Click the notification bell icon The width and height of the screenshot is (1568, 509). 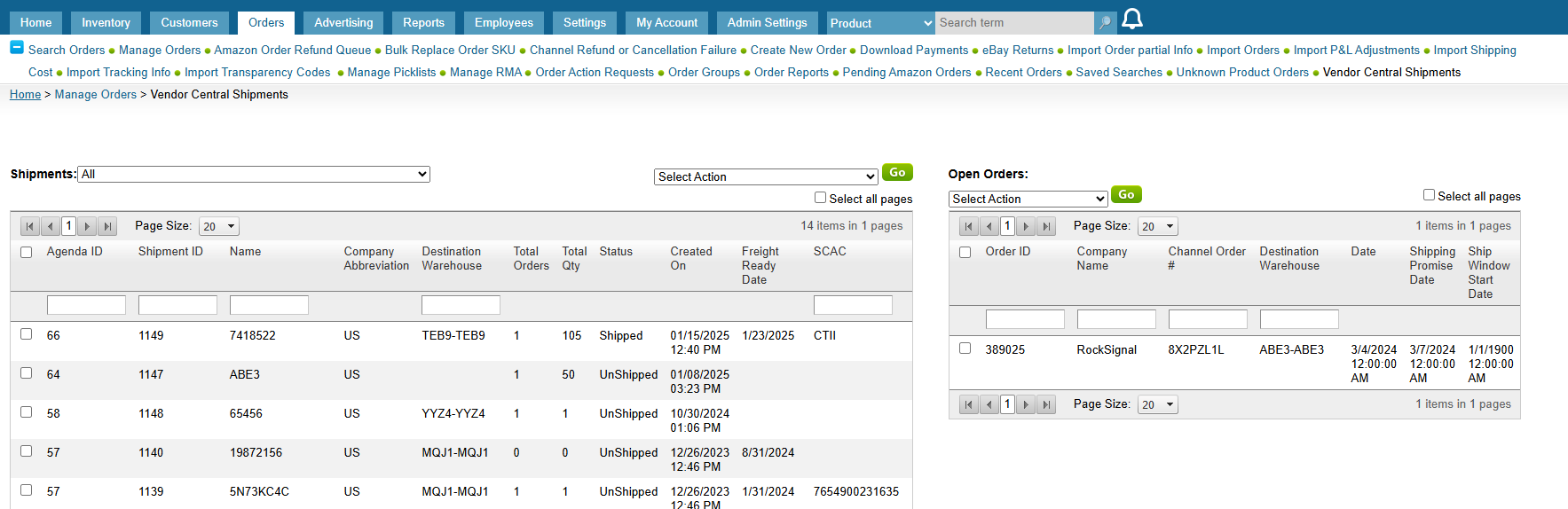click(1132, 20)
